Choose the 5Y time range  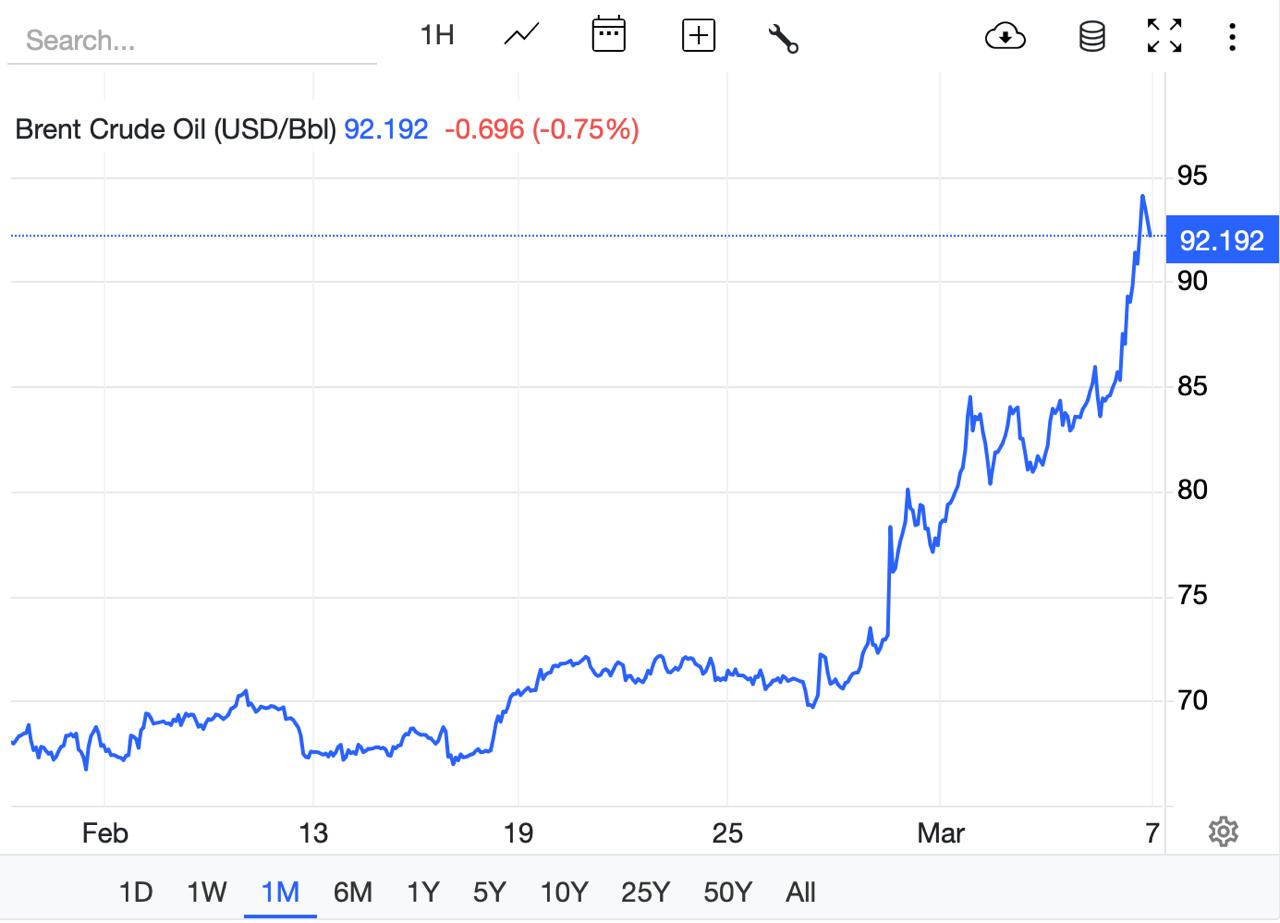click(x=490, y=891)
